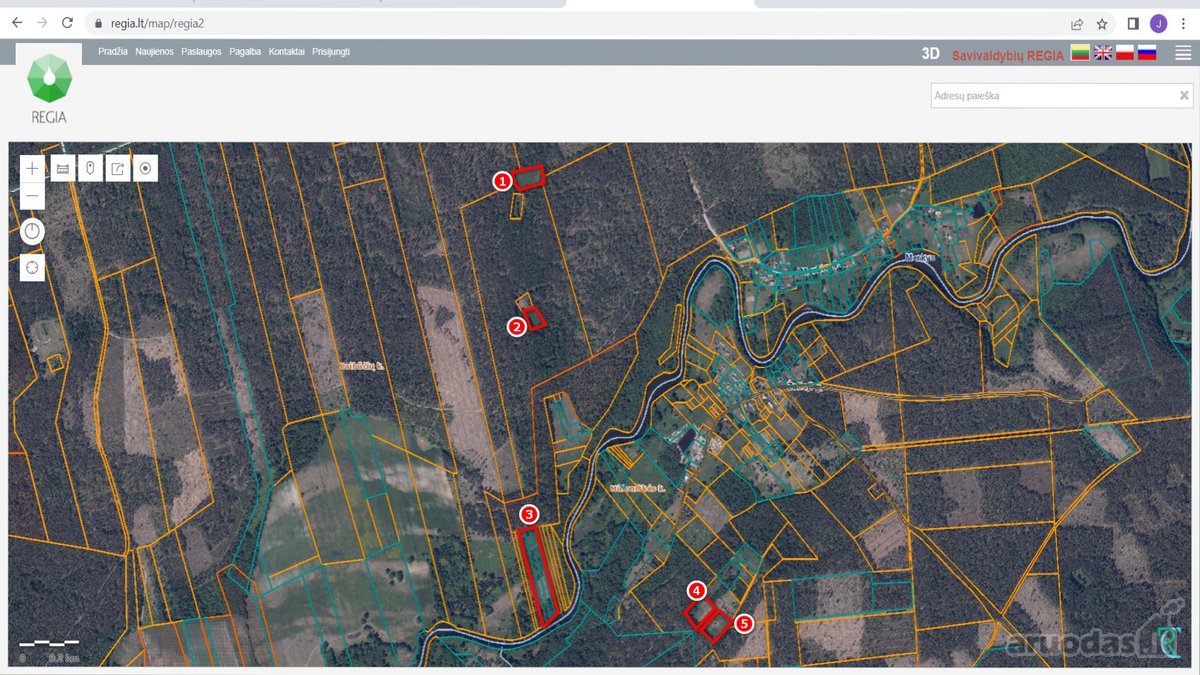Screen dimensions: 1200x675
Task: Locate my position with crosshair button
Action: tap(32, 267)
